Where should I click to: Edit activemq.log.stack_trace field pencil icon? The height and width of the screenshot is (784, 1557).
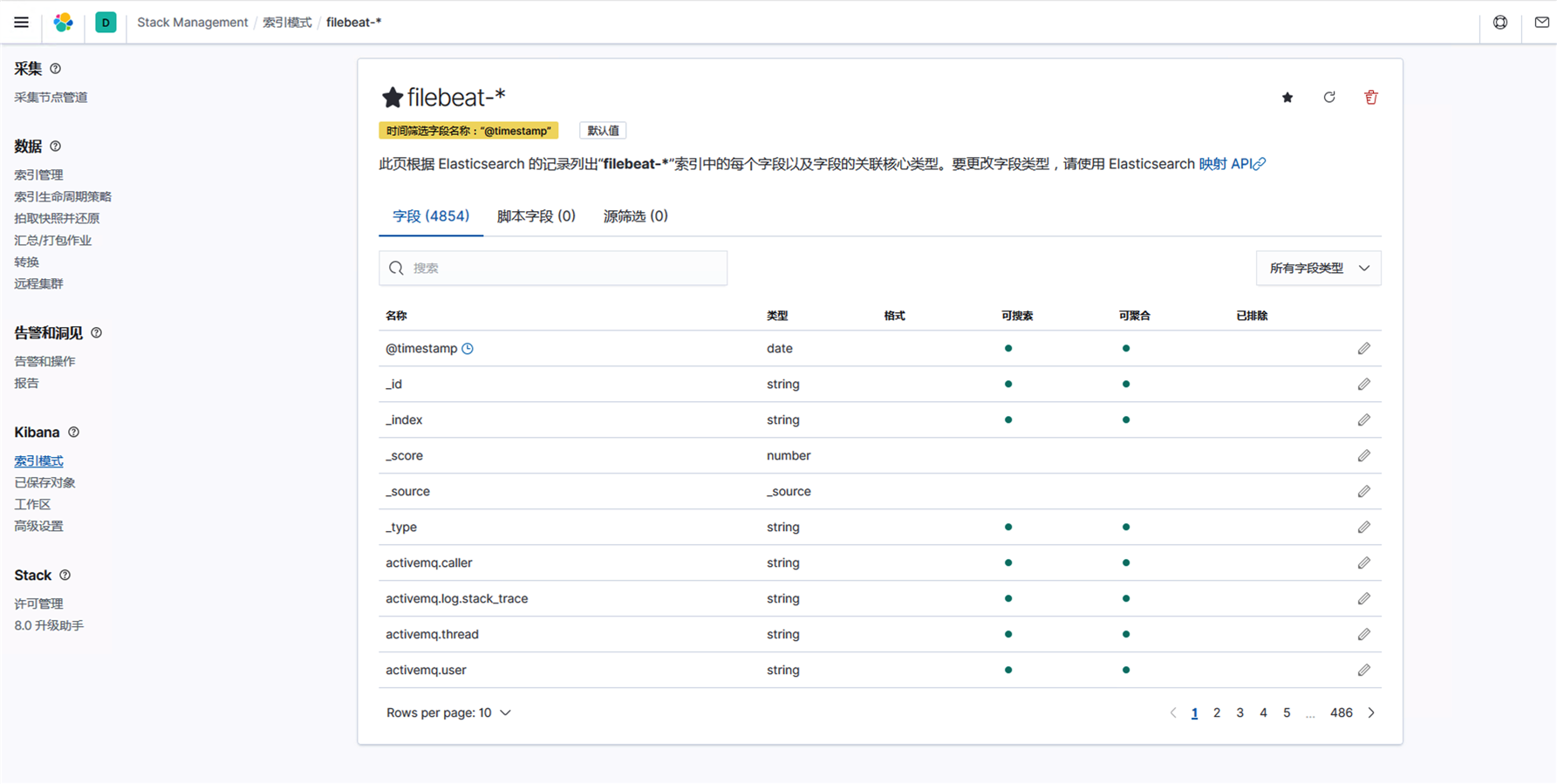[1364, 599]
